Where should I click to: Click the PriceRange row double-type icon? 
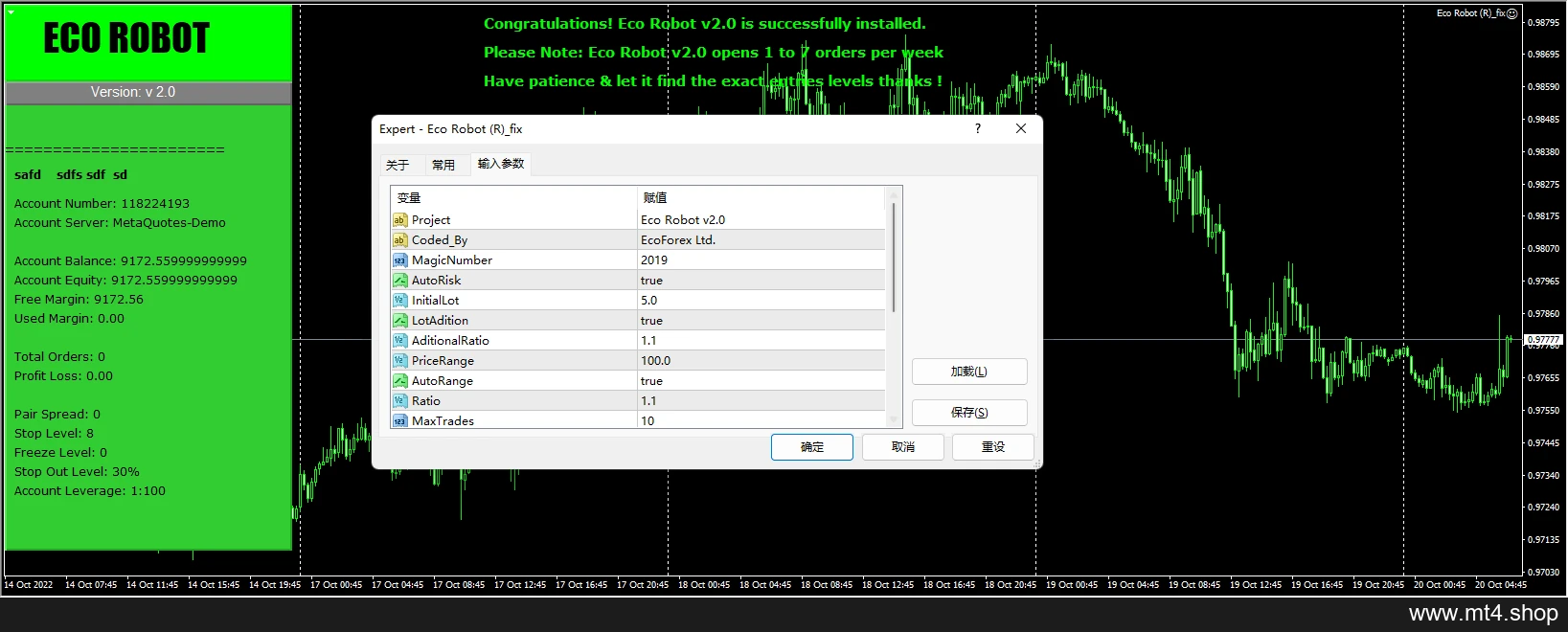pyautogui.click(x=399, y=361)
